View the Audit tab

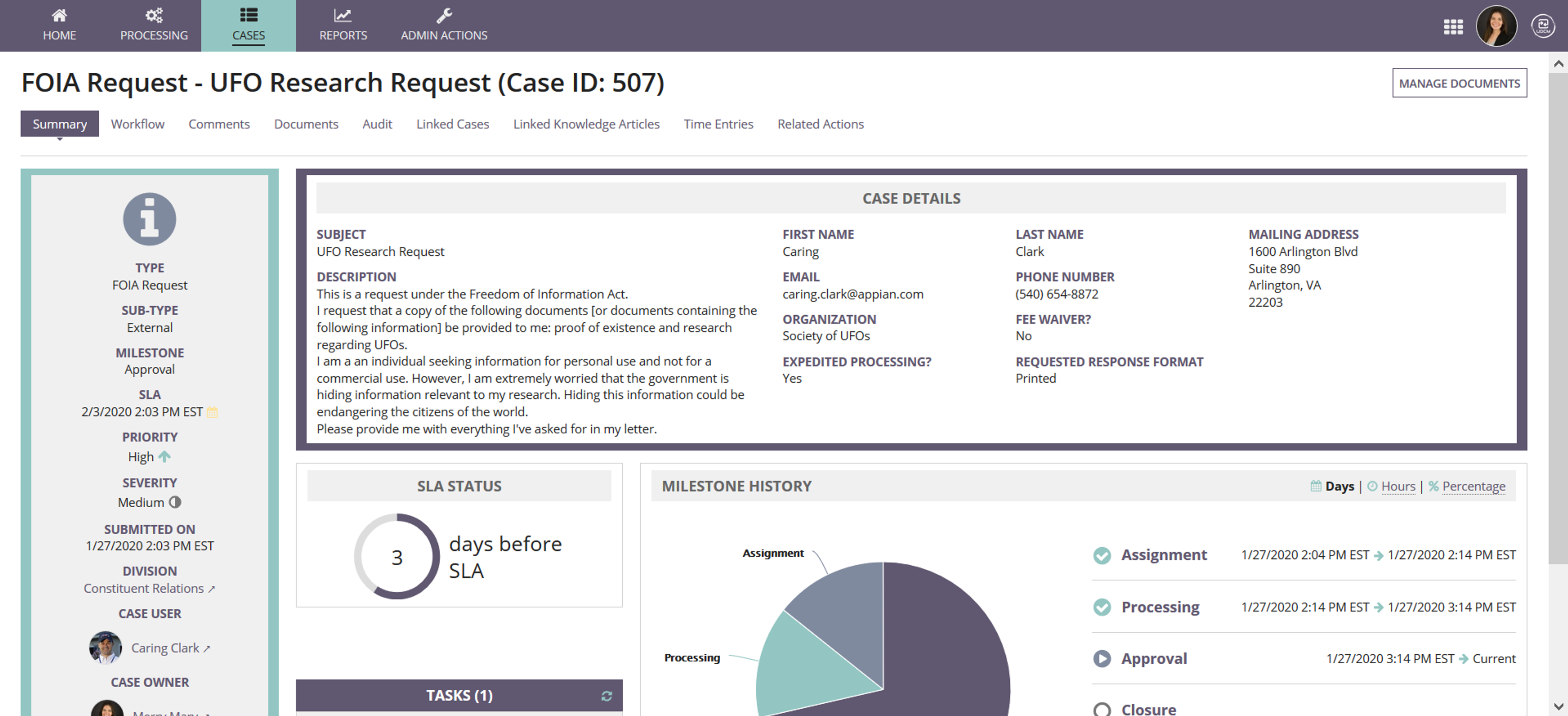click(377, 124)
